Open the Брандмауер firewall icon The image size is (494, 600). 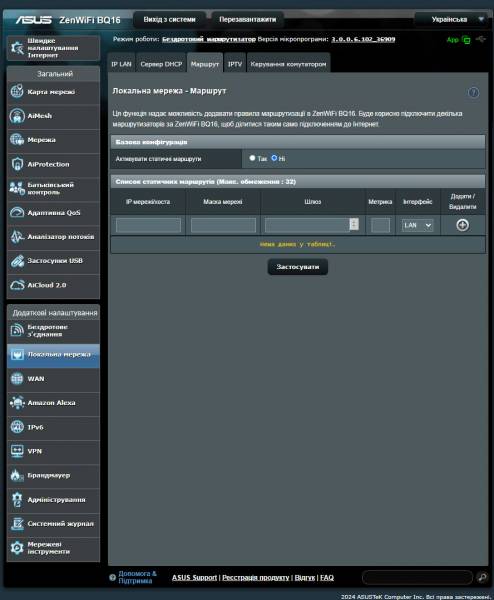coord(17,475)
